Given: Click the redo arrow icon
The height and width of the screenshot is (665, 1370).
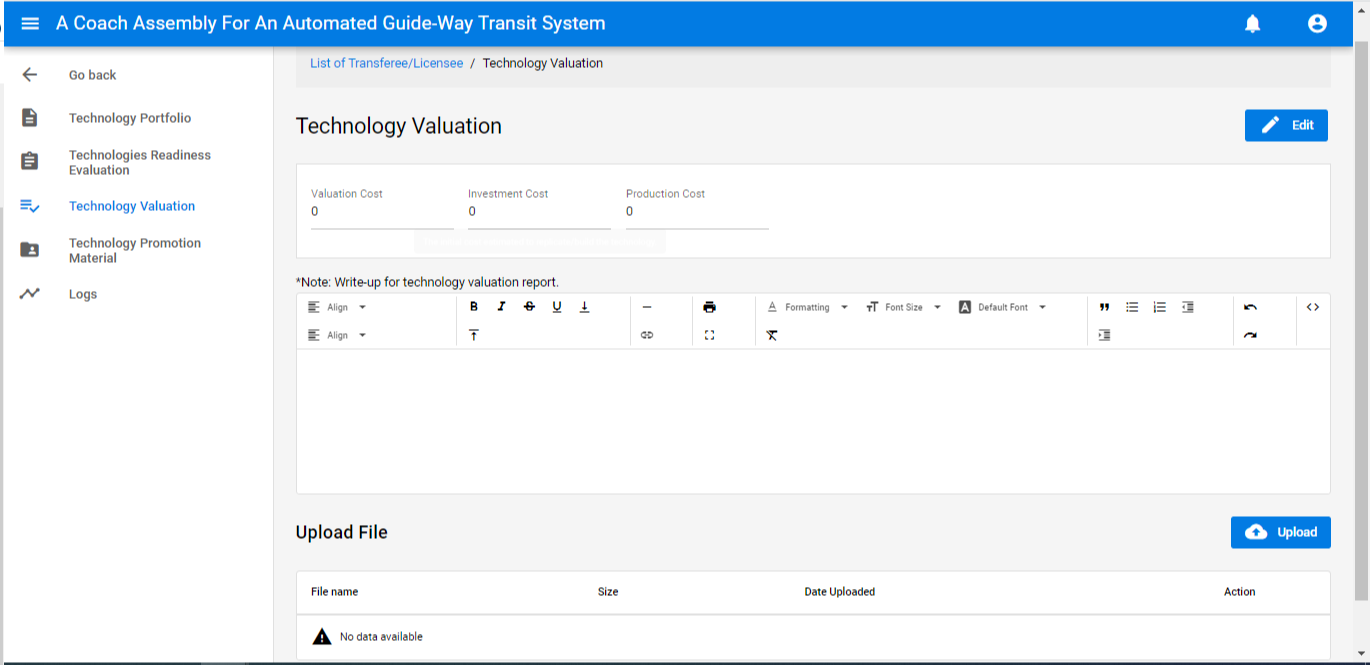Looking at the screenshot, I should tap(1250, 335).
